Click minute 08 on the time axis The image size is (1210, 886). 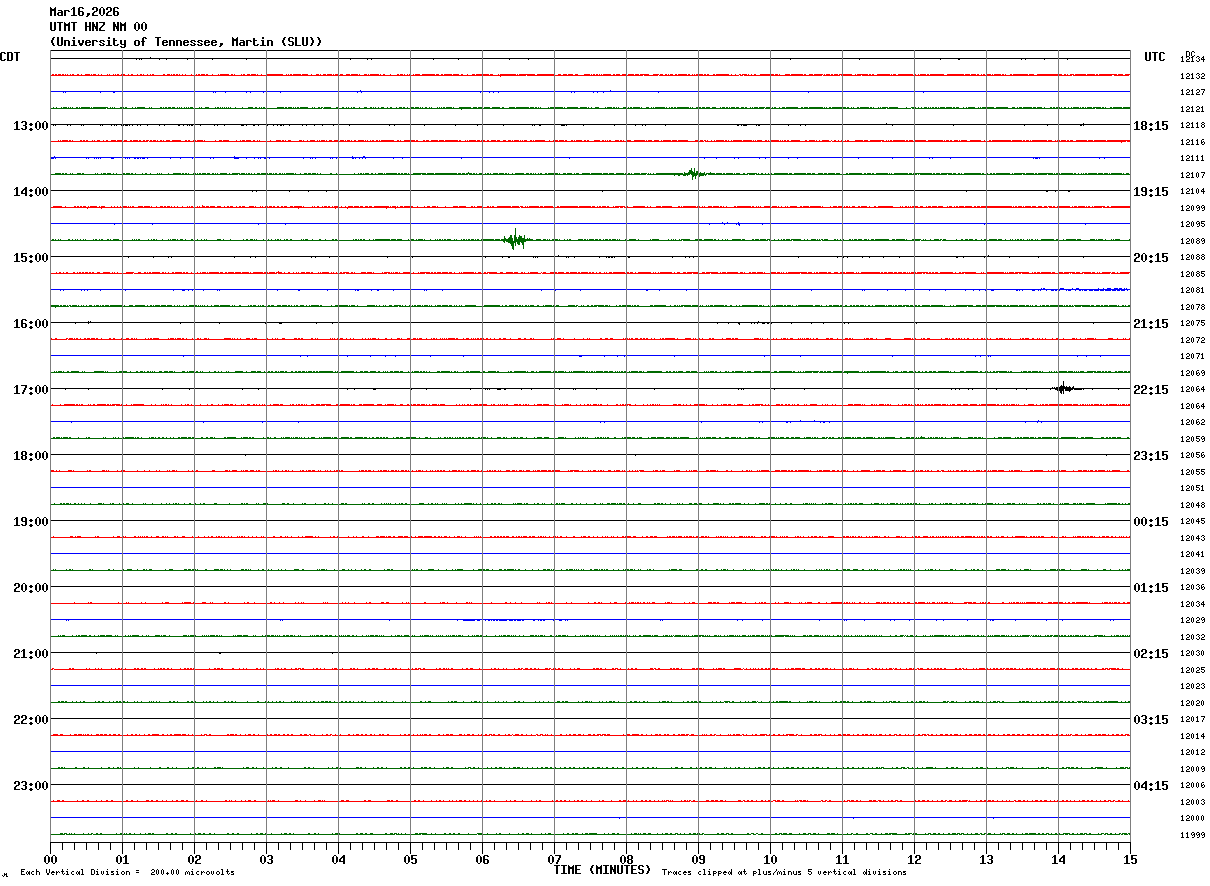pyautogui.click(x=626, y=859)
